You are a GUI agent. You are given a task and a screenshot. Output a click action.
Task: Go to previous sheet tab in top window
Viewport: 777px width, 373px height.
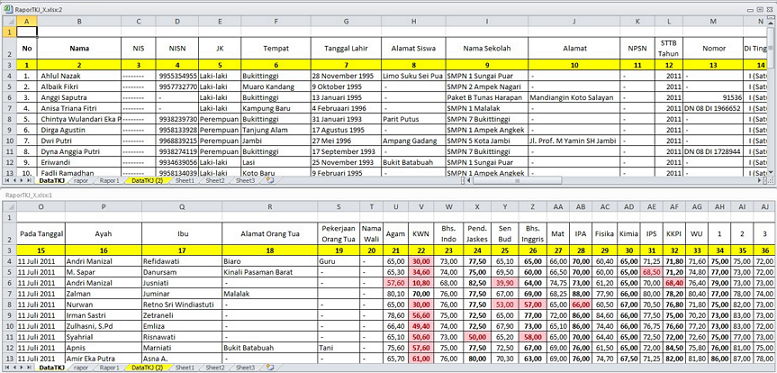[x=15, y=181]
